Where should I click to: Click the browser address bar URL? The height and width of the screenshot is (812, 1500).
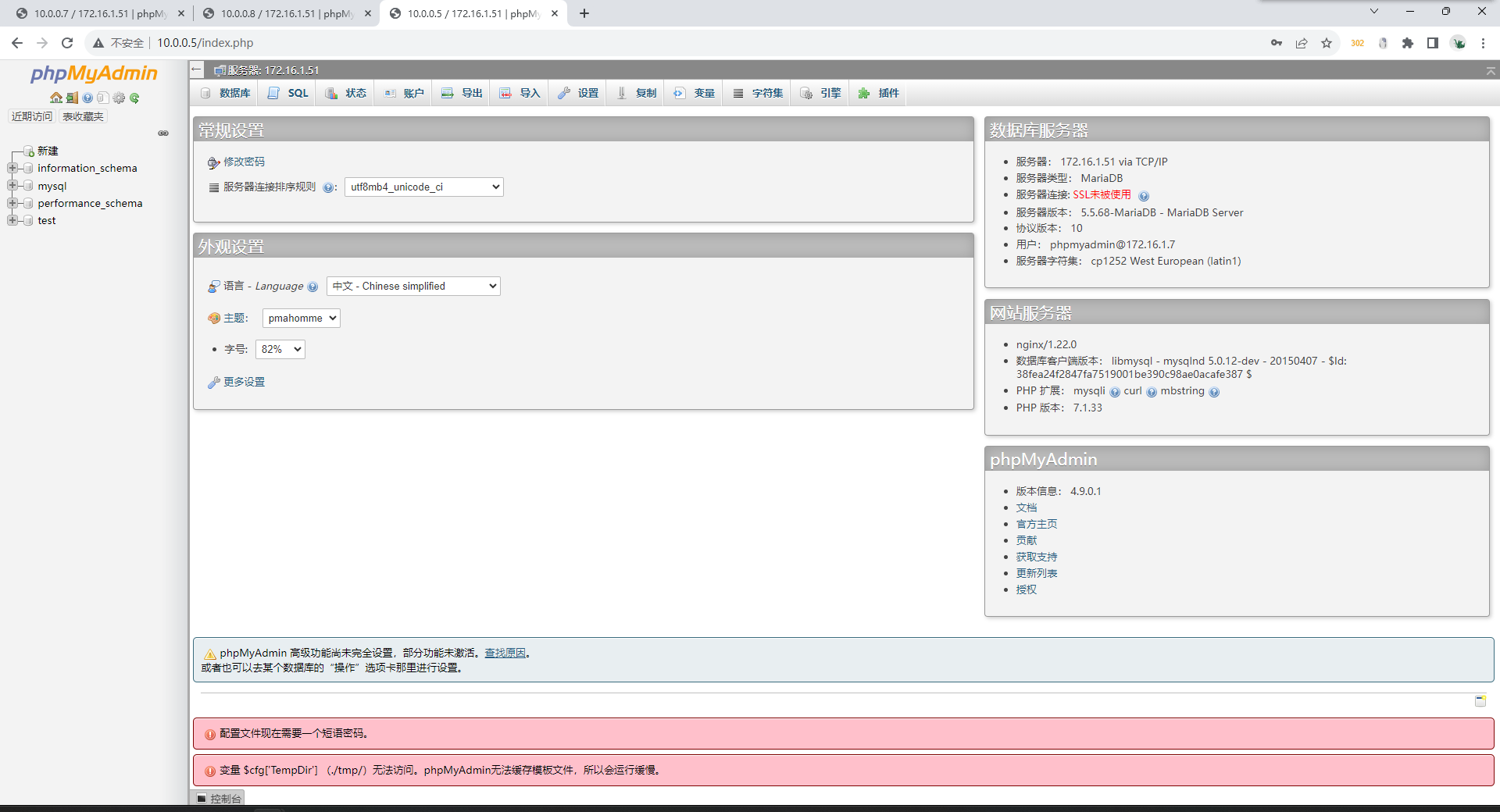[x=205, y=43]
